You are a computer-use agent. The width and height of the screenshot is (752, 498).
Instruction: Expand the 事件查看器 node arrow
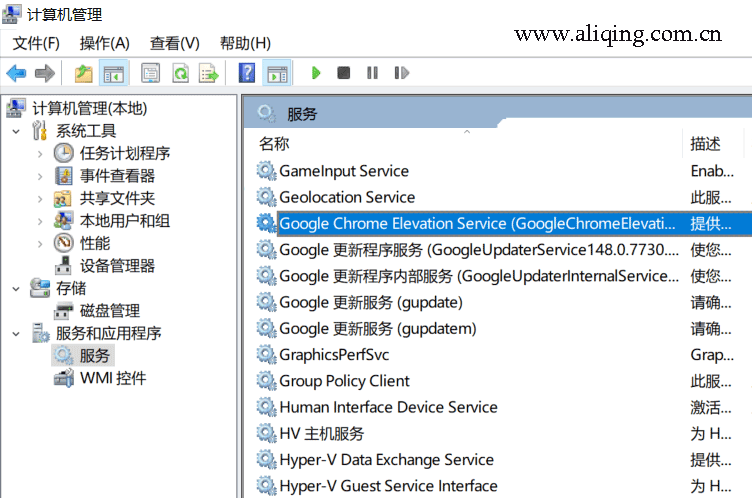[x=40, y=176]
